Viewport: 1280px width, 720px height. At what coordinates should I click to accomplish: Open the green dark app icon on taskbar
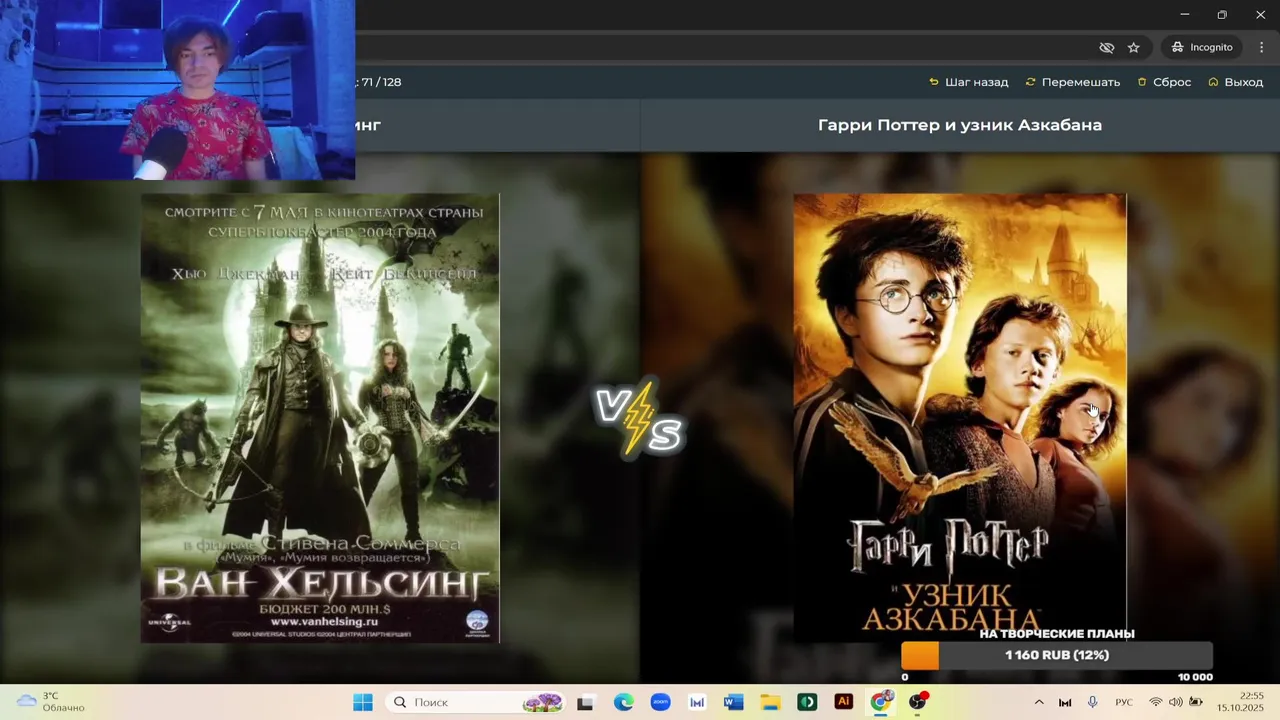pos(807,702)
